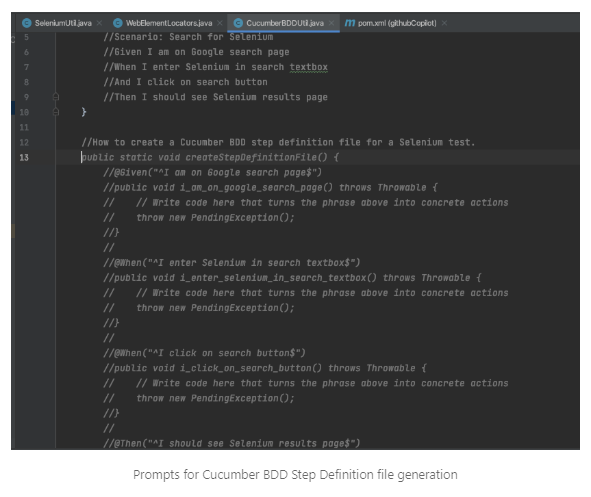Click the SeleniumUtil.java class icon
The width and height of the screenshot is (591, 497).
click(x=26, y=23)
